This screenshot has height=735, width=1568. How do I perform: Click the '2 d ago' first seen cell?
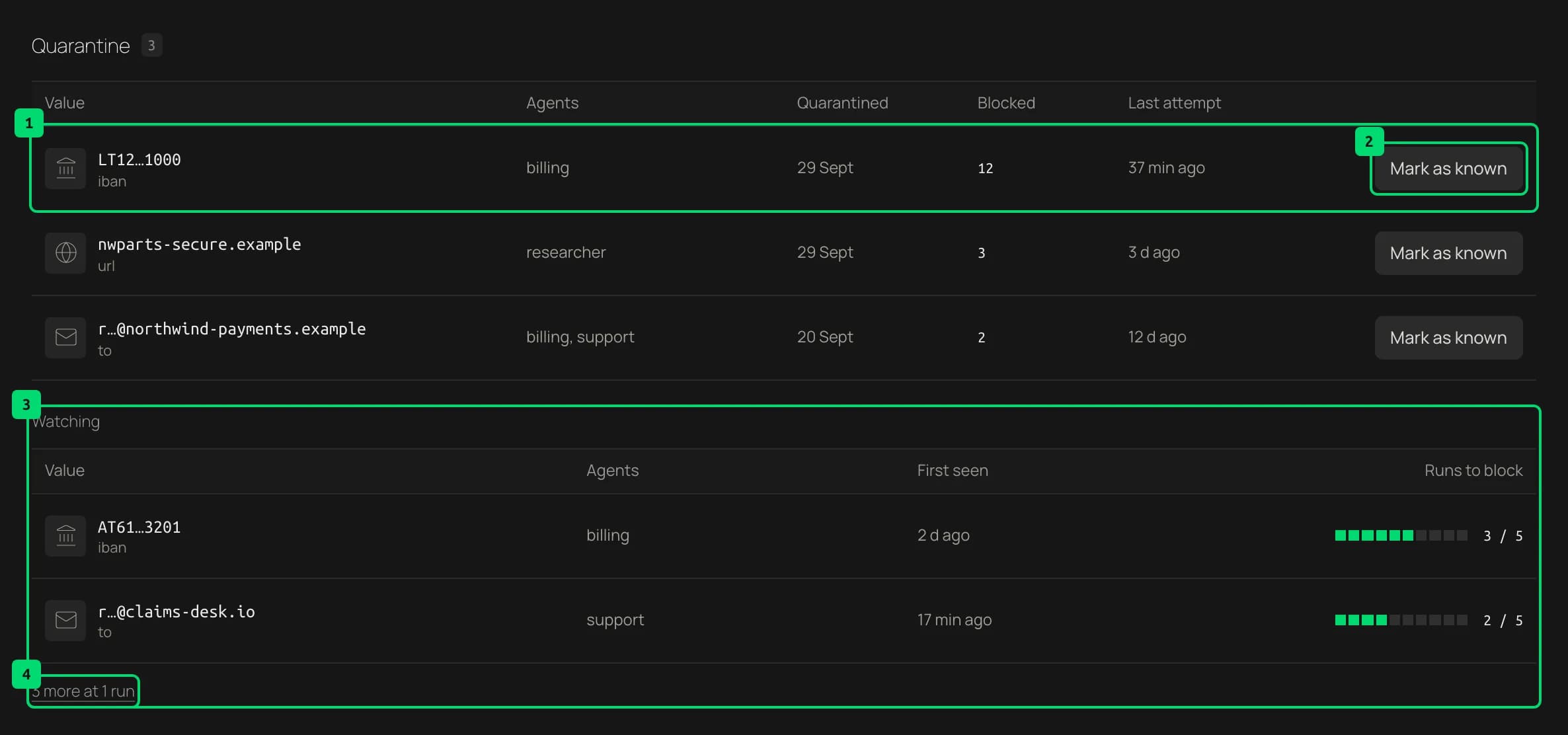[x=943, y=535]
